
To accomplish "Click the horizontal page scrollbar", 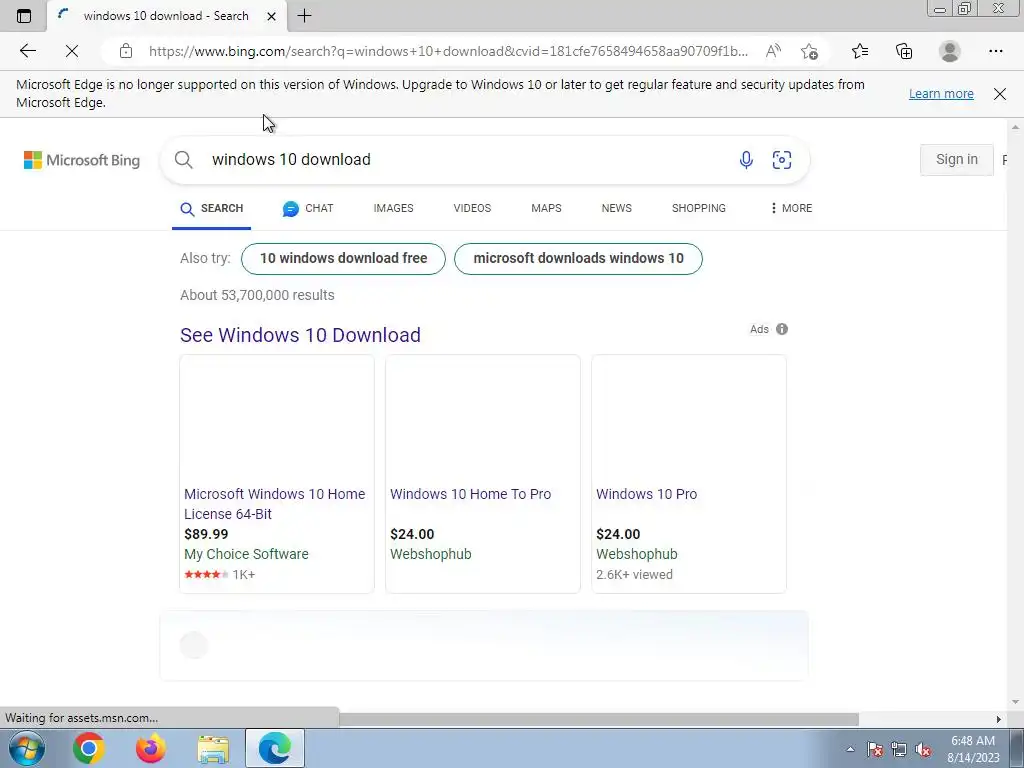I will tap(599, 719).
